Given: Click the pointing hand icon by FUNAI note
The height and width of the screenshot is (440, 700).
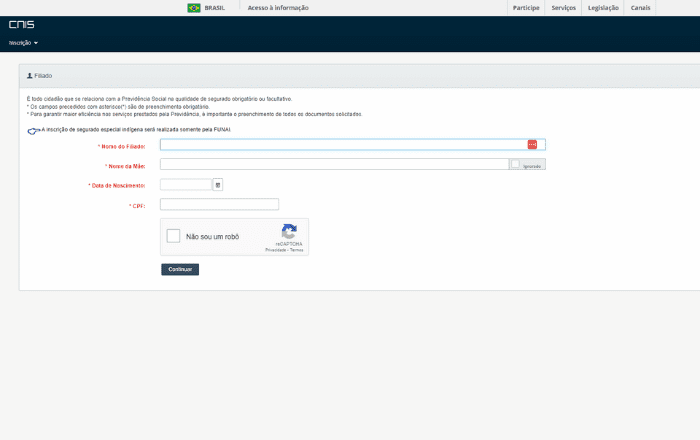Looking at the screenshot, I should pyautogui.click(x=33, y=130).
